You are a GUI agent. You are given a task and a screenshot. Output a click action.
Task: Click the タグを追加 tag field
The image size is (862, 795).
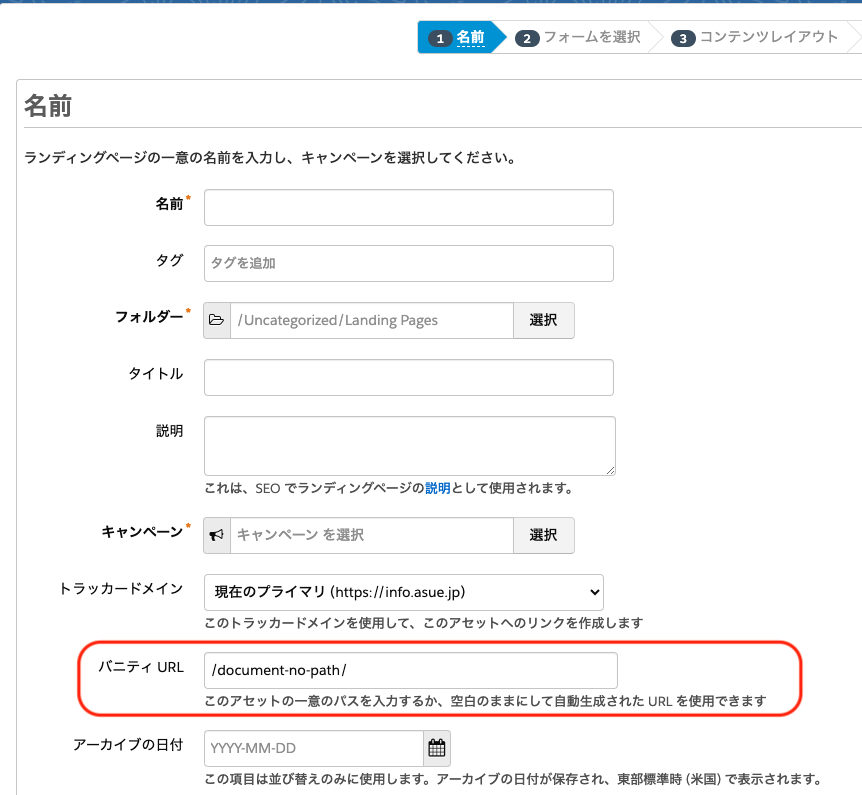pyautogui.click(x=408, y=263)
